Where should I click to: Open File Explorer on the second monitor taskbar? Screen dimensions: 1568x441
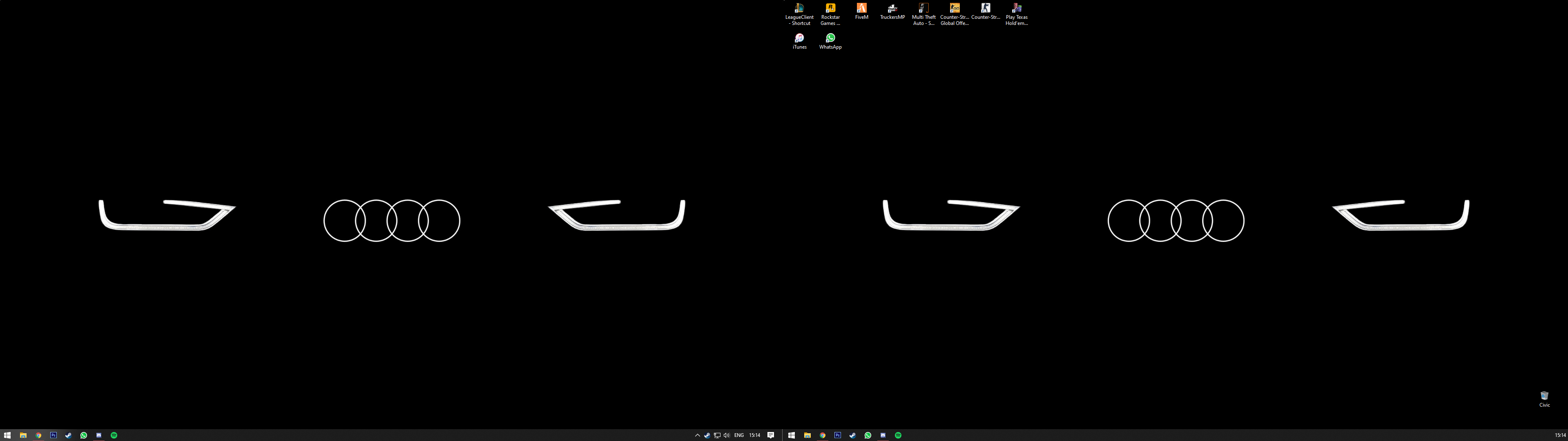(x=807, y=435)
